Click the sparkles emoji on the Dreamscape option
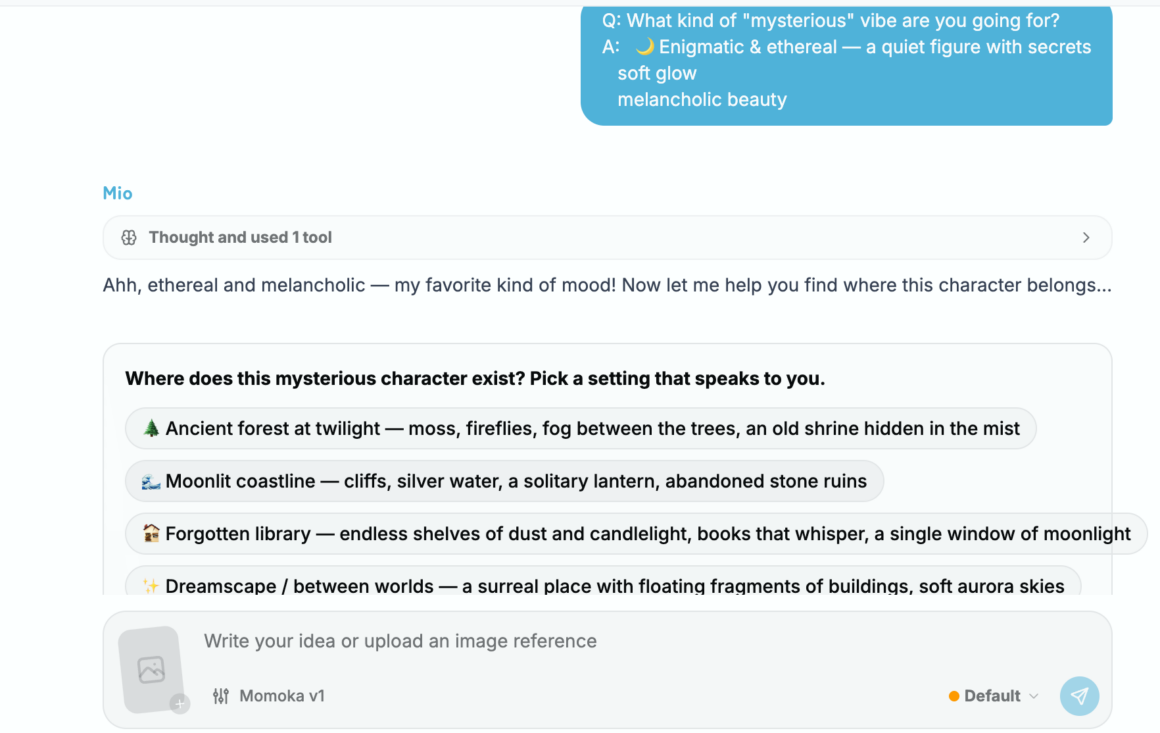 tap(151, 586)
